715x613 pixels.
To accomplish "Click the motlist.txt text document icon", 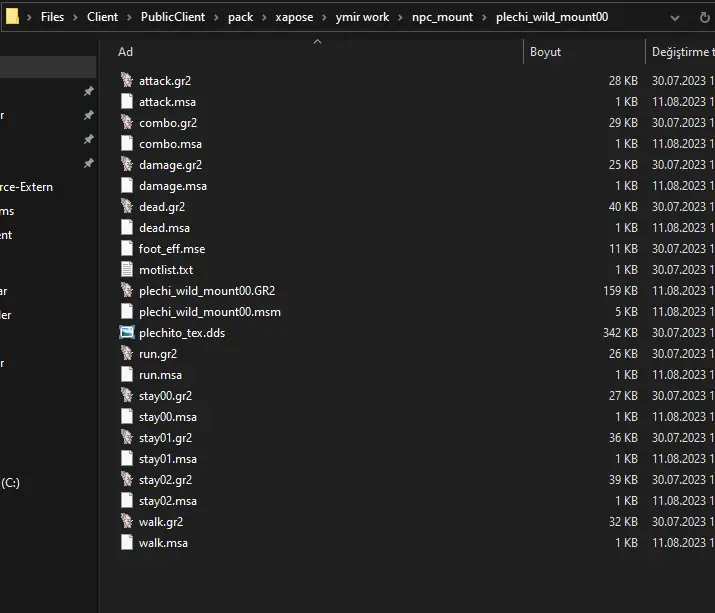I will click(126, 270).
